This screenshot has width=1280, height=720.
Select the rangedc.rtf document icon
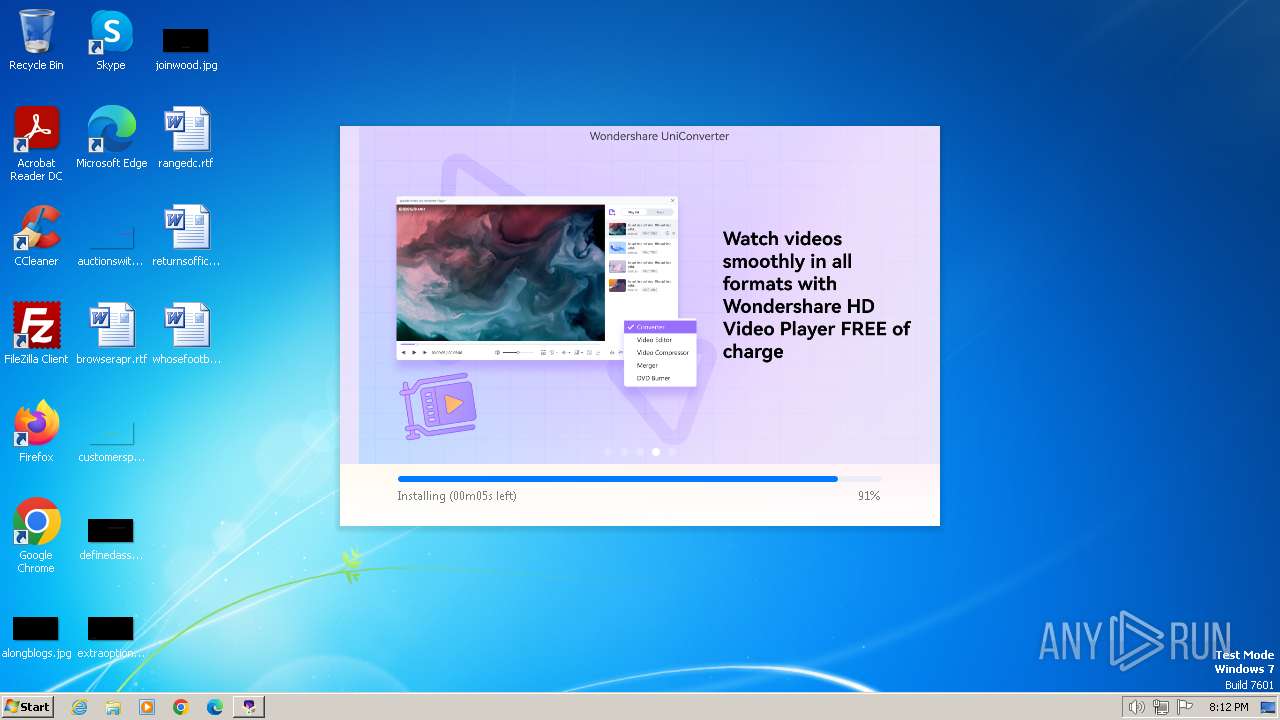(186, 138)
